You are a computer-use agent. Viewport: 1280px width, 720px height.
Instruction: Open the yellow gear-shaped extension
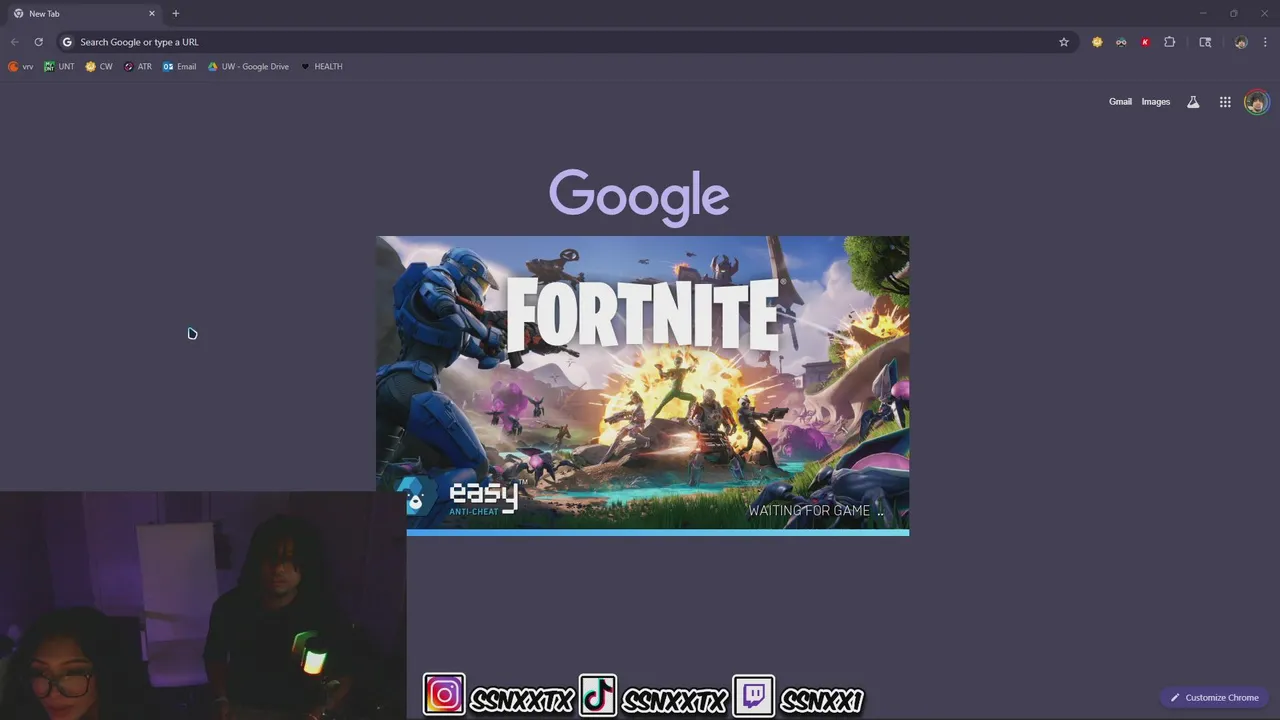pos(1097,42)
